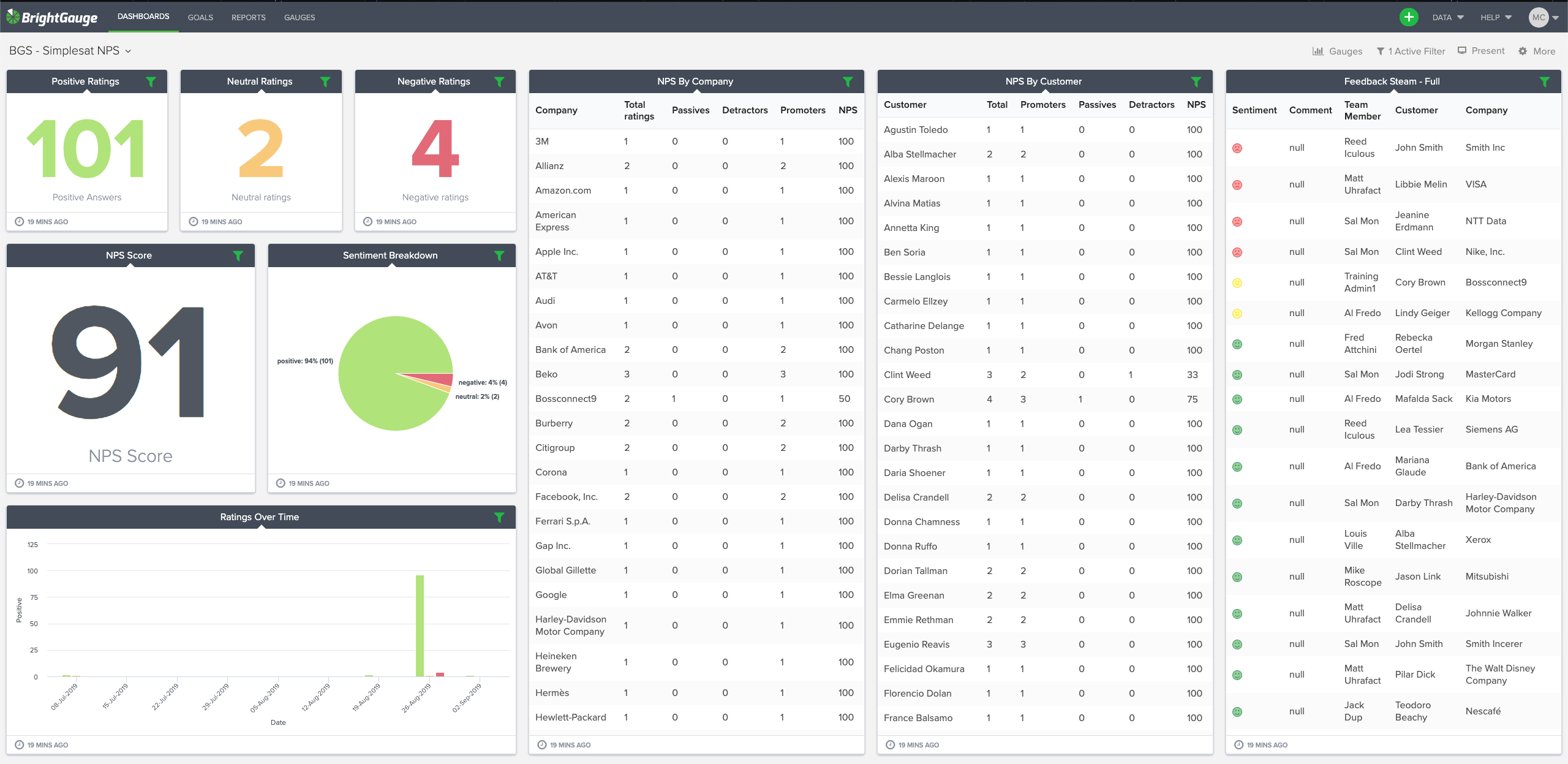
Task: Click clock icon under Feedback Steam
Action: [1239, 745]
